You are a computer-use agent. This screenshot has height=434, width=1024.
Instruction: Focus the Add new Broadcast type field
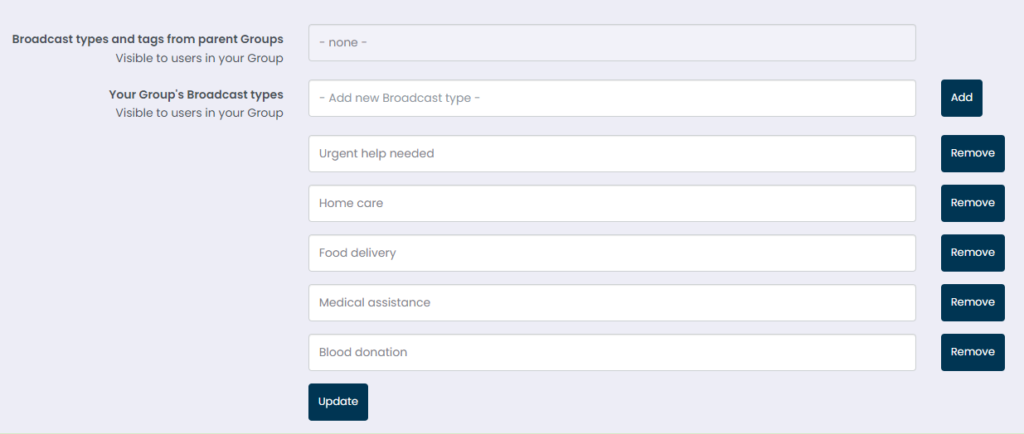(x=611, y=98)
